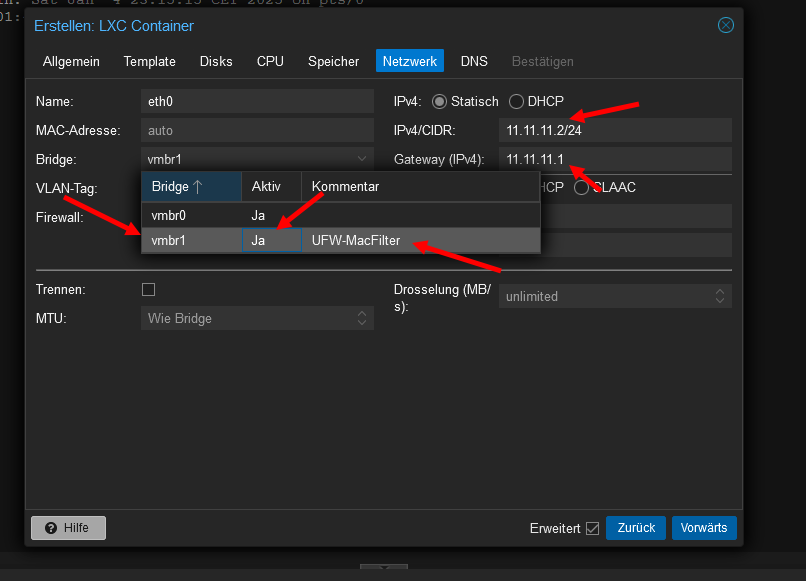Switch to the DNS tab
Screen dimensions: 806x581
(x=474, y=62)
